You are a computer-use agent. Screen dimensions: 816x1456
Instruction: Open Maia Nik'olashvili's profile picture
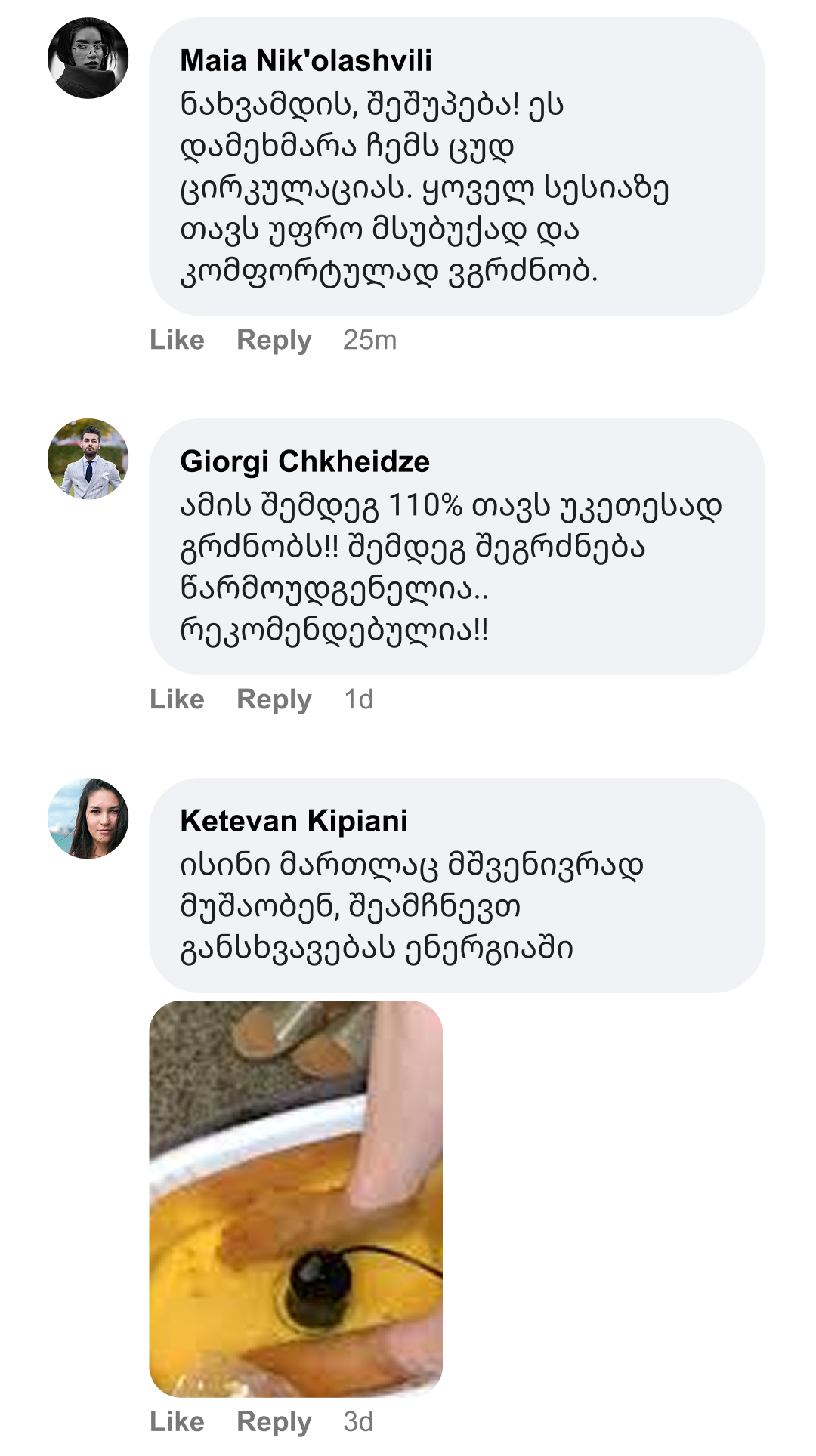(x=88, y=58)
